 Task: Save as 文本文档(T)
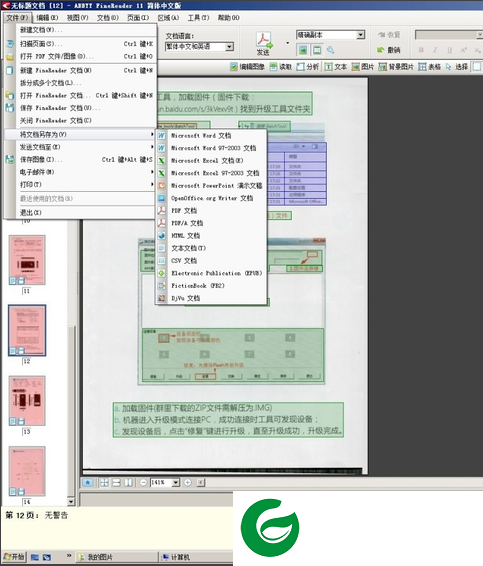(x=212, y=248)
